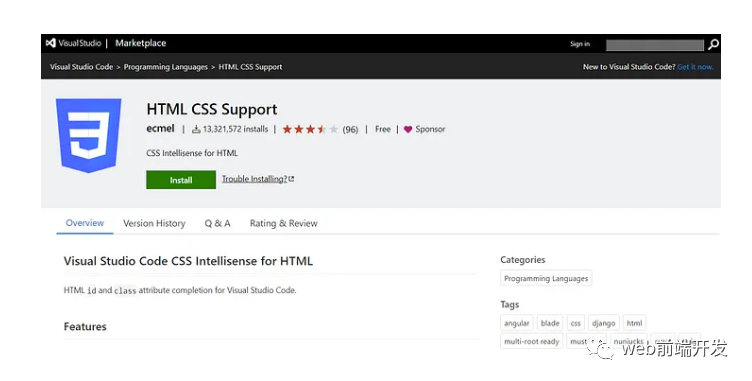Click the installs download icon
752x381 pixels.
[x=196, y=129]
